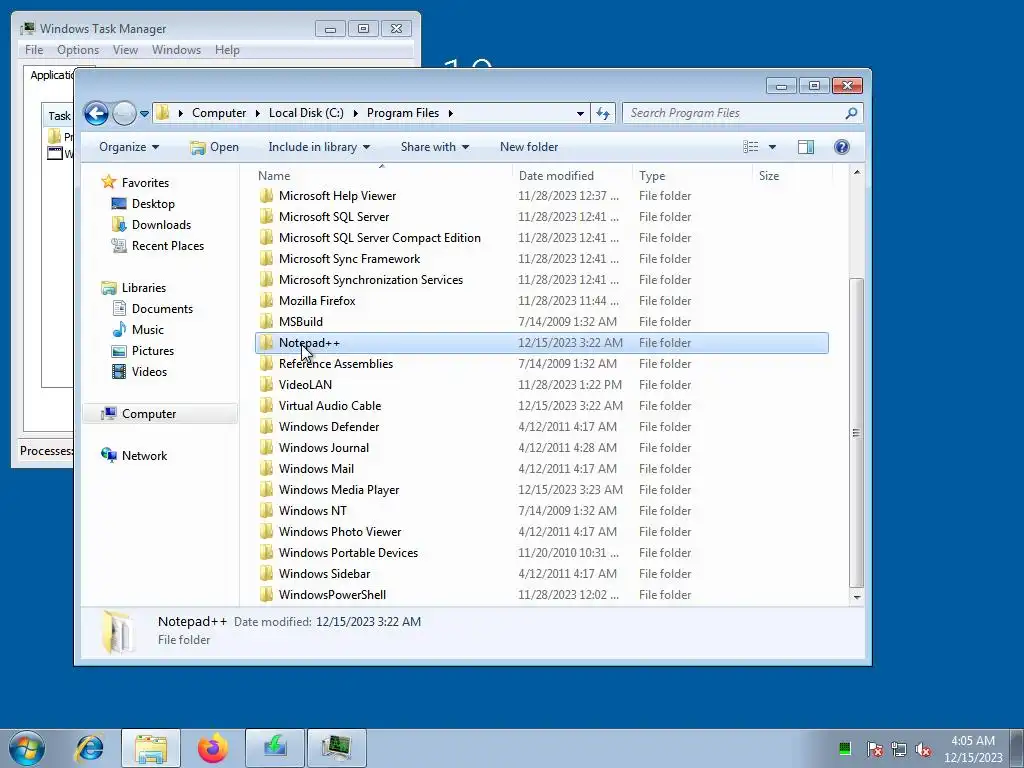Select the VideoLAN folder icon
The height and width of the screenshot is (768, 1024).
(266, 385)
